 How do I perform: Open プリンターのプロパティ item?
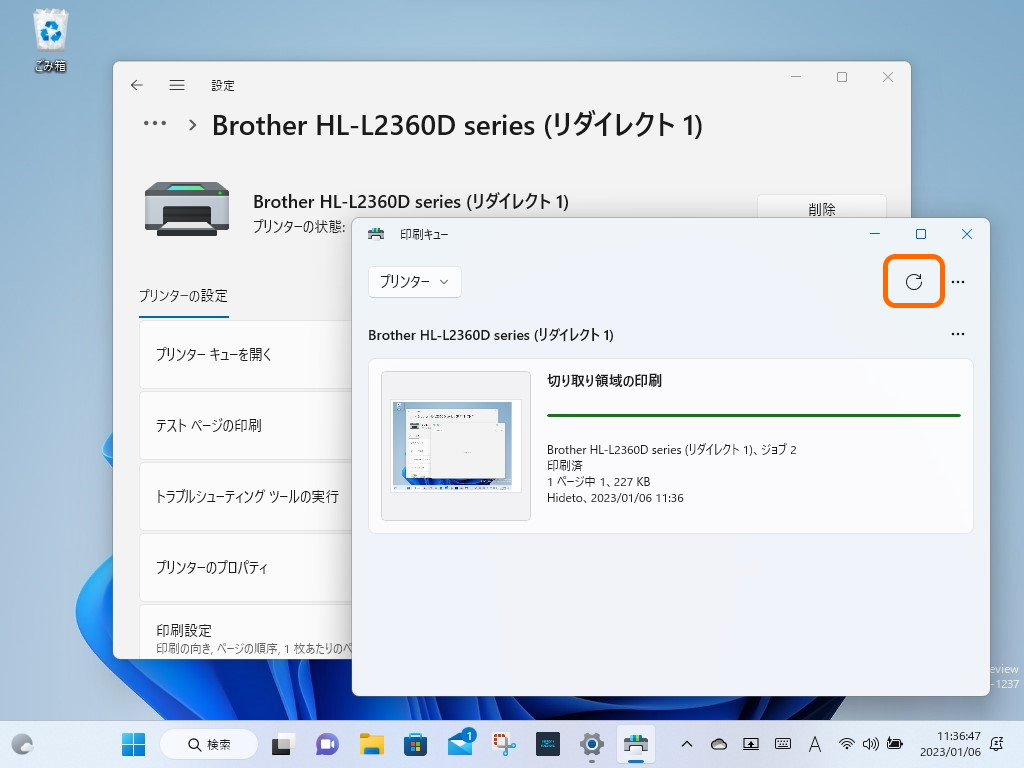point(246,568)
